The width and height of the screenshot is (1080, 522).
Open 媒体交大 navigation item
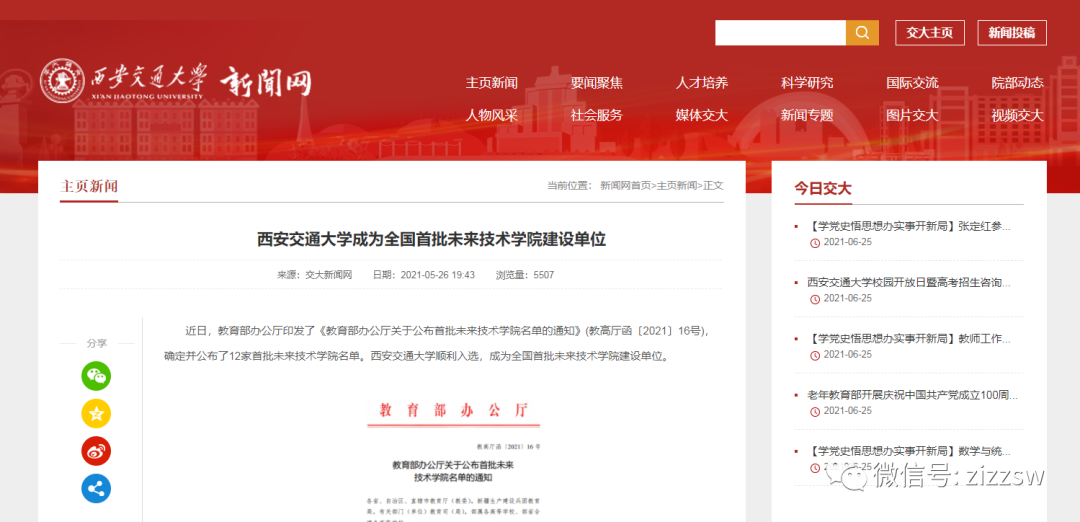[x=702, y=115]
